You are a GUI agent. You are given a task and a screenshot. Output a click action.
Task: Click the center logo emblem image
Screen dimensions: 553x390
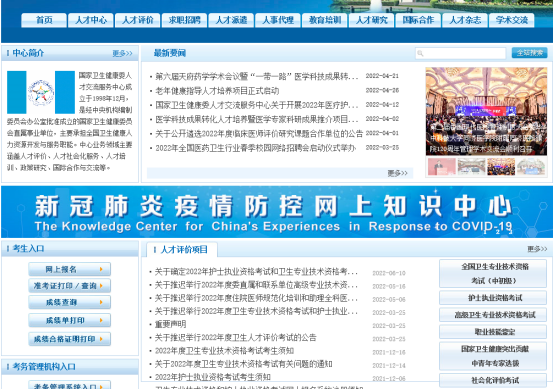click(41, 92)
